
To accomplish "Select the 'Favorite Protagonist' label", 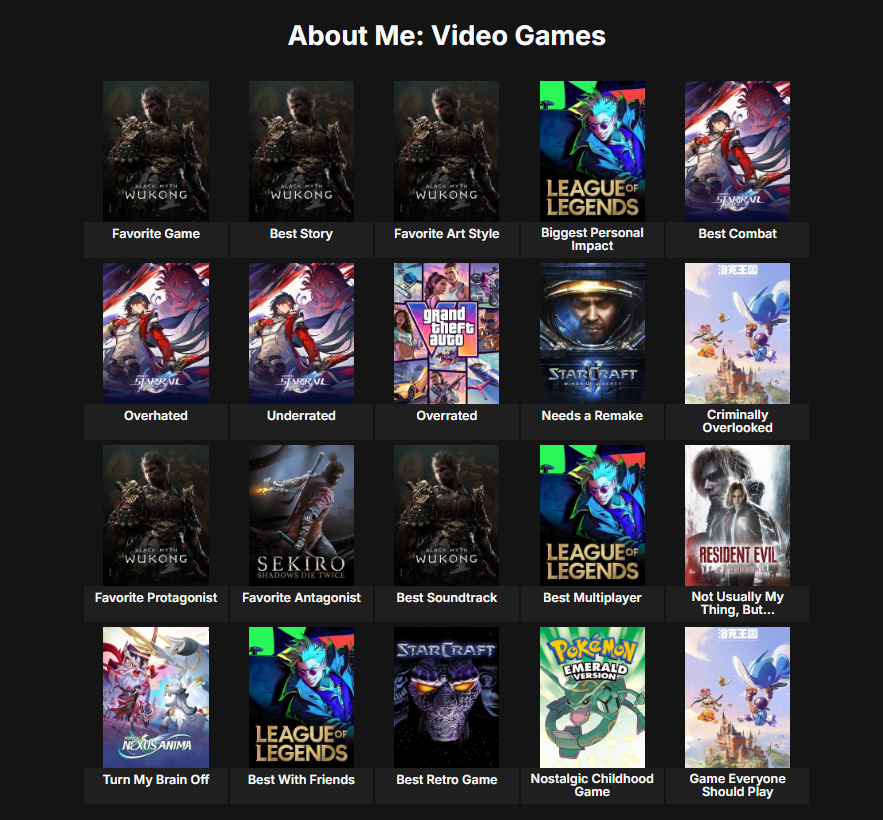I will [156, 598].
